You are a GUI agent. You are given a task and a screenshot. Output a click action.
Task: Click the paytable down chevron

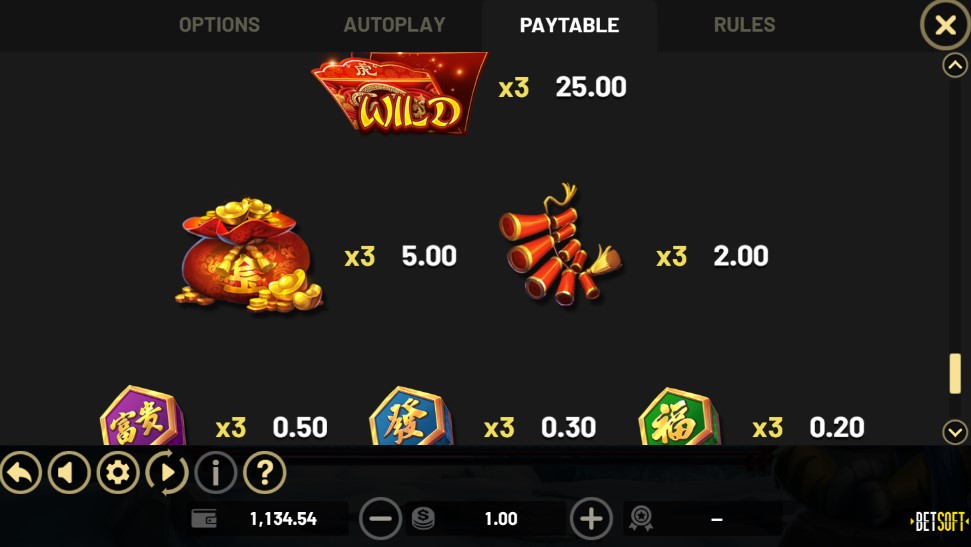tap(955, 432)
